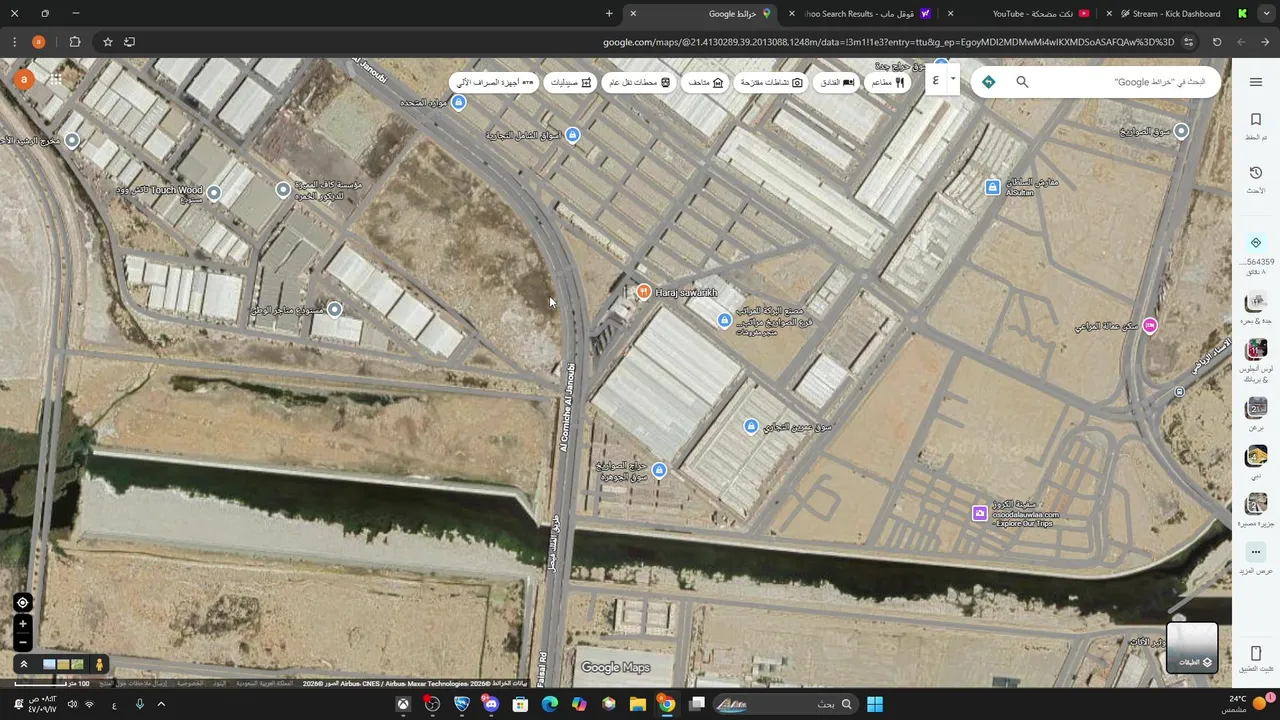1280x720 pixels.
Task: Show hidden system tray icons chevron
Action: click(x=160, y=704)
